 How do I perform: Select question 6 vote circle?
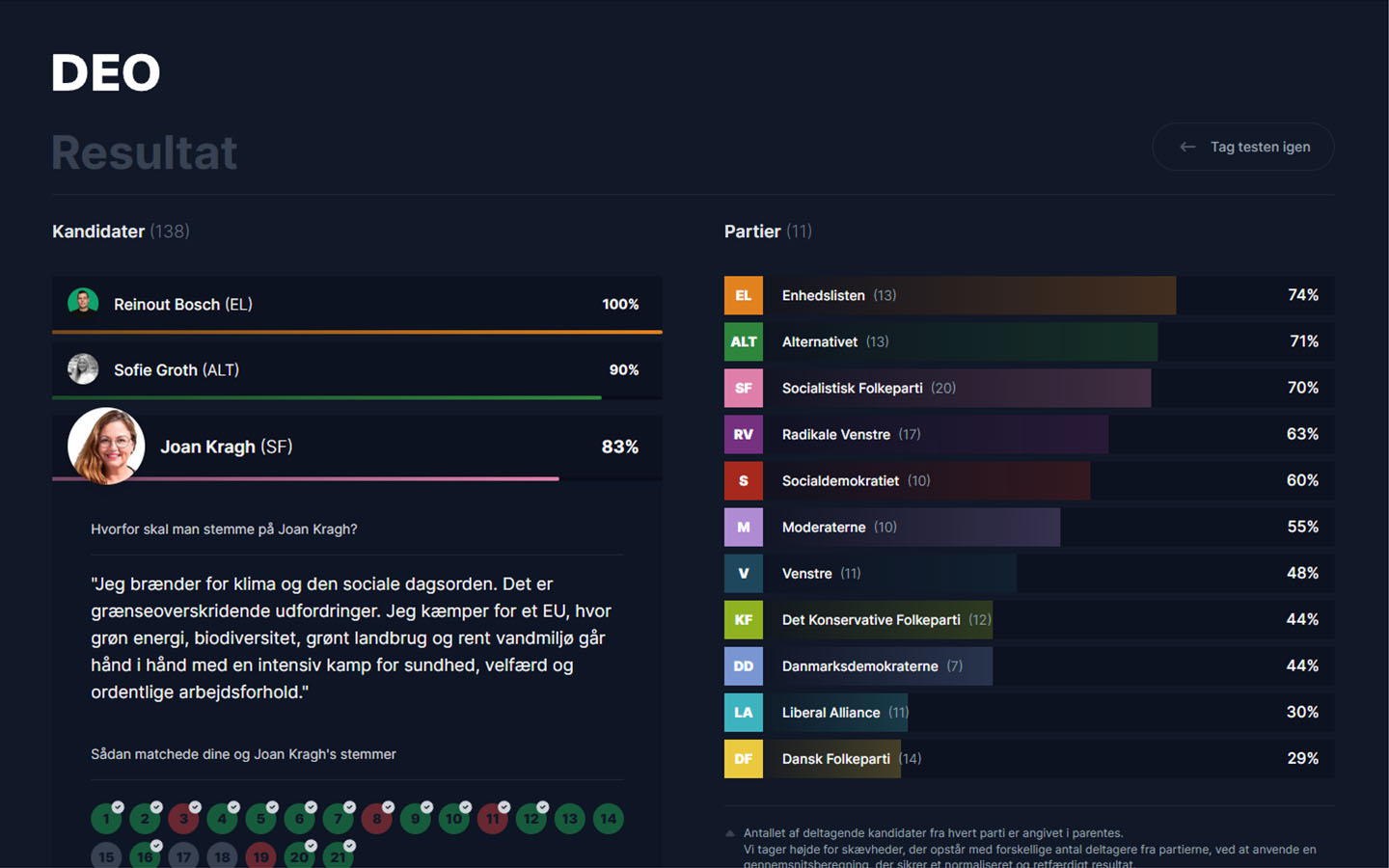[299, 819]
